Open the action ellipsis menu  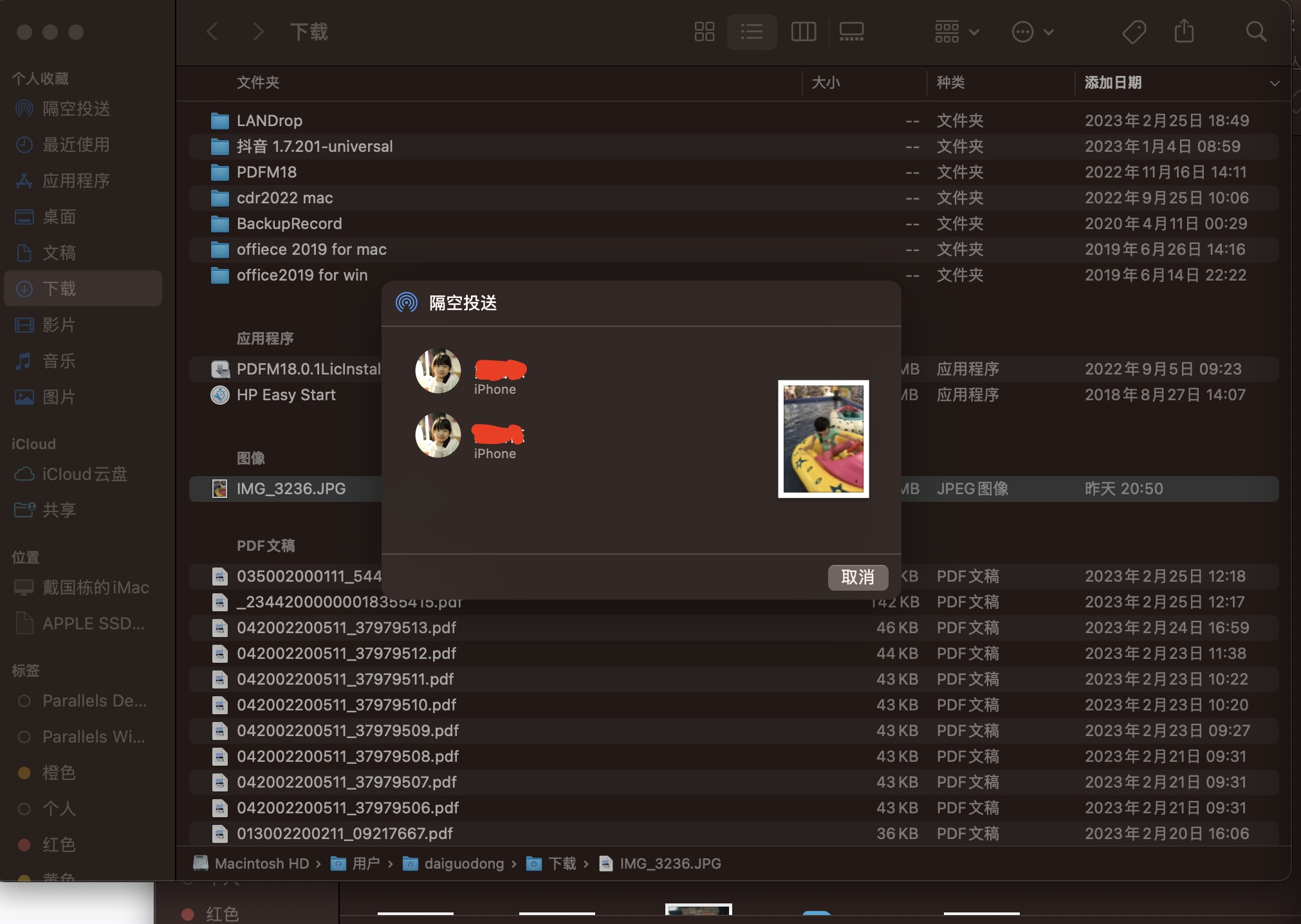pos(1032,32)
